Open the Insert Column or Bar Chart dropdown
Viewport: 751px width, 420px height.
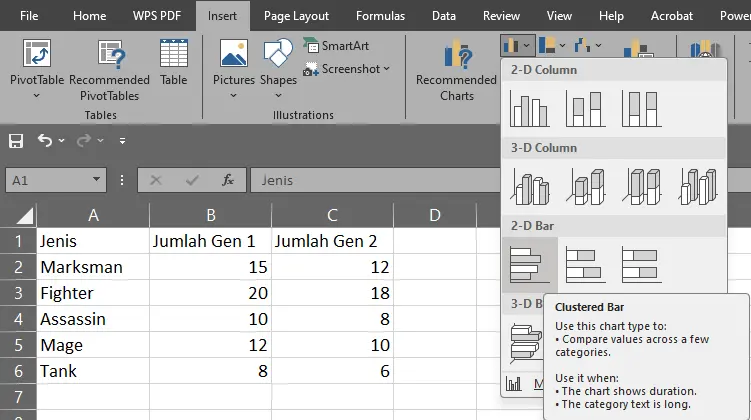coord(518,46)
